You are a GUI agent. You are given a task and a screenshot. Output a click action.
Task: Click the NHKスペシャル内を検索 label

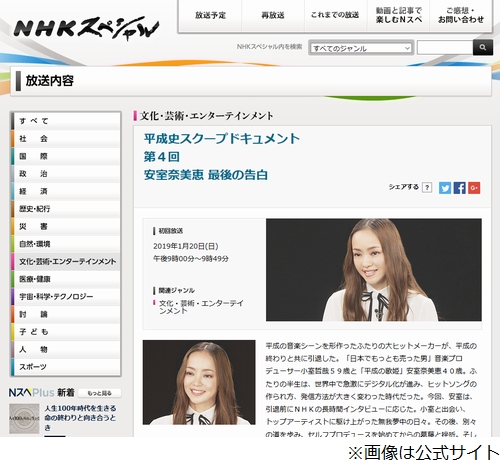269,47
